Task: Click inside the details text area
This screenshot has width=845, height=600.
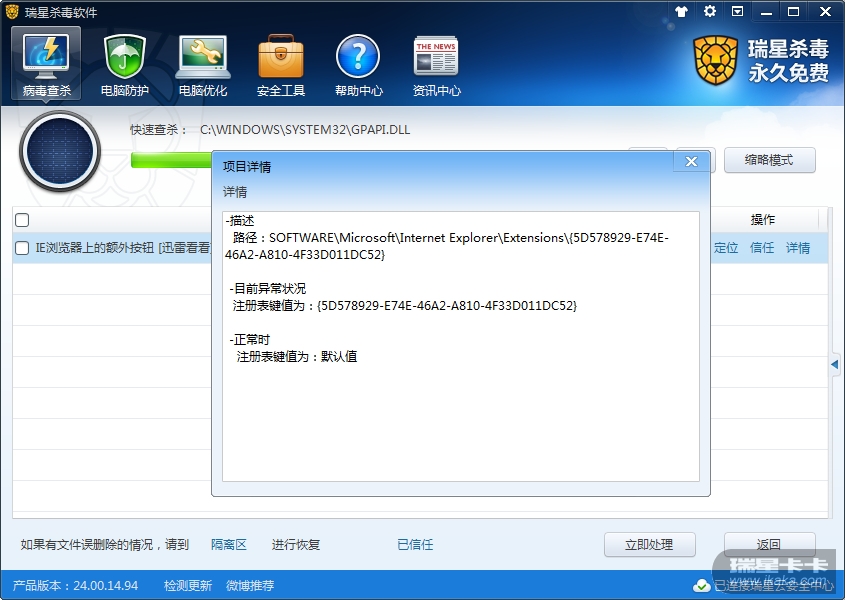Action: [461, 346]
